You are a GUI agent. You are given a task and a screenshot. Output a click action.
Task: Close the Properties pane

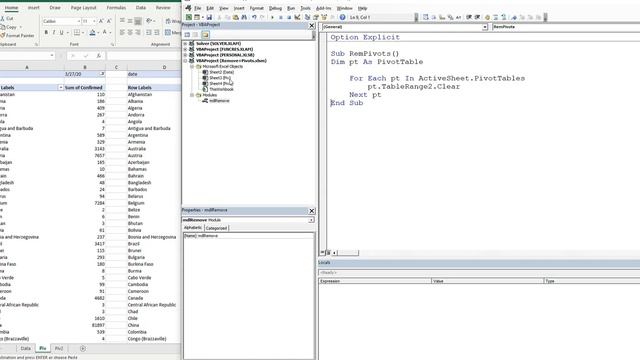[x=311, y=211]
